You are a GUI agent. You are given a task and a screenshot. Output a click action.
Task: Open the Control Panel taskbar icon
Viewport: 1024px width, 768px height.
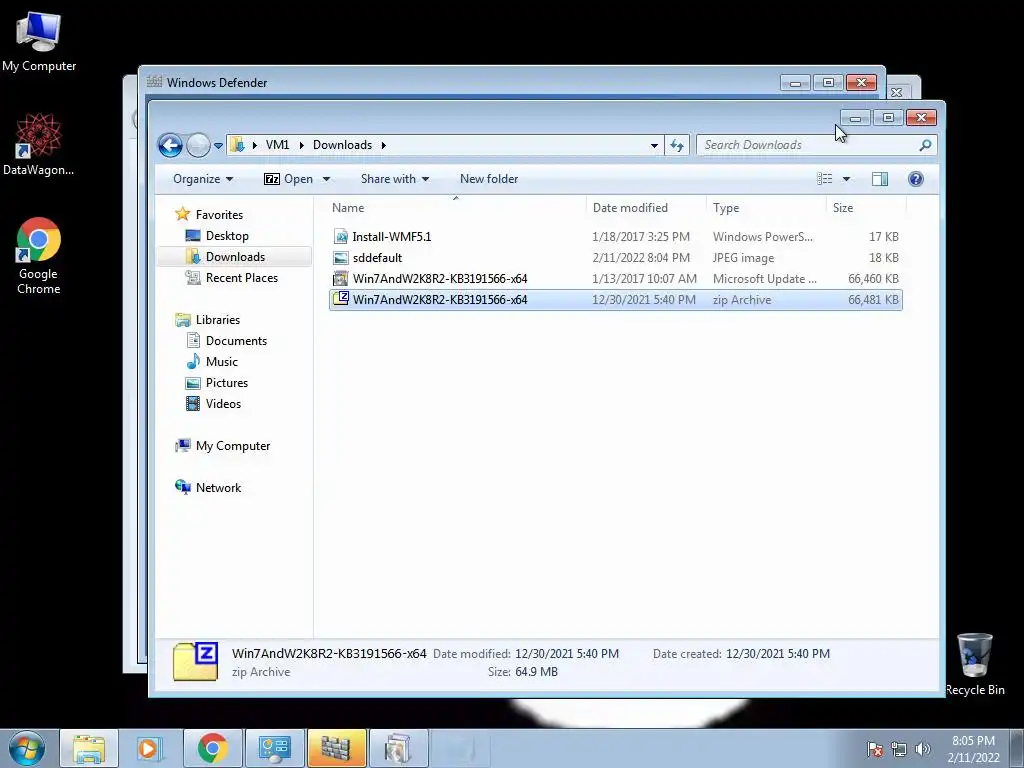coord(274,748)
